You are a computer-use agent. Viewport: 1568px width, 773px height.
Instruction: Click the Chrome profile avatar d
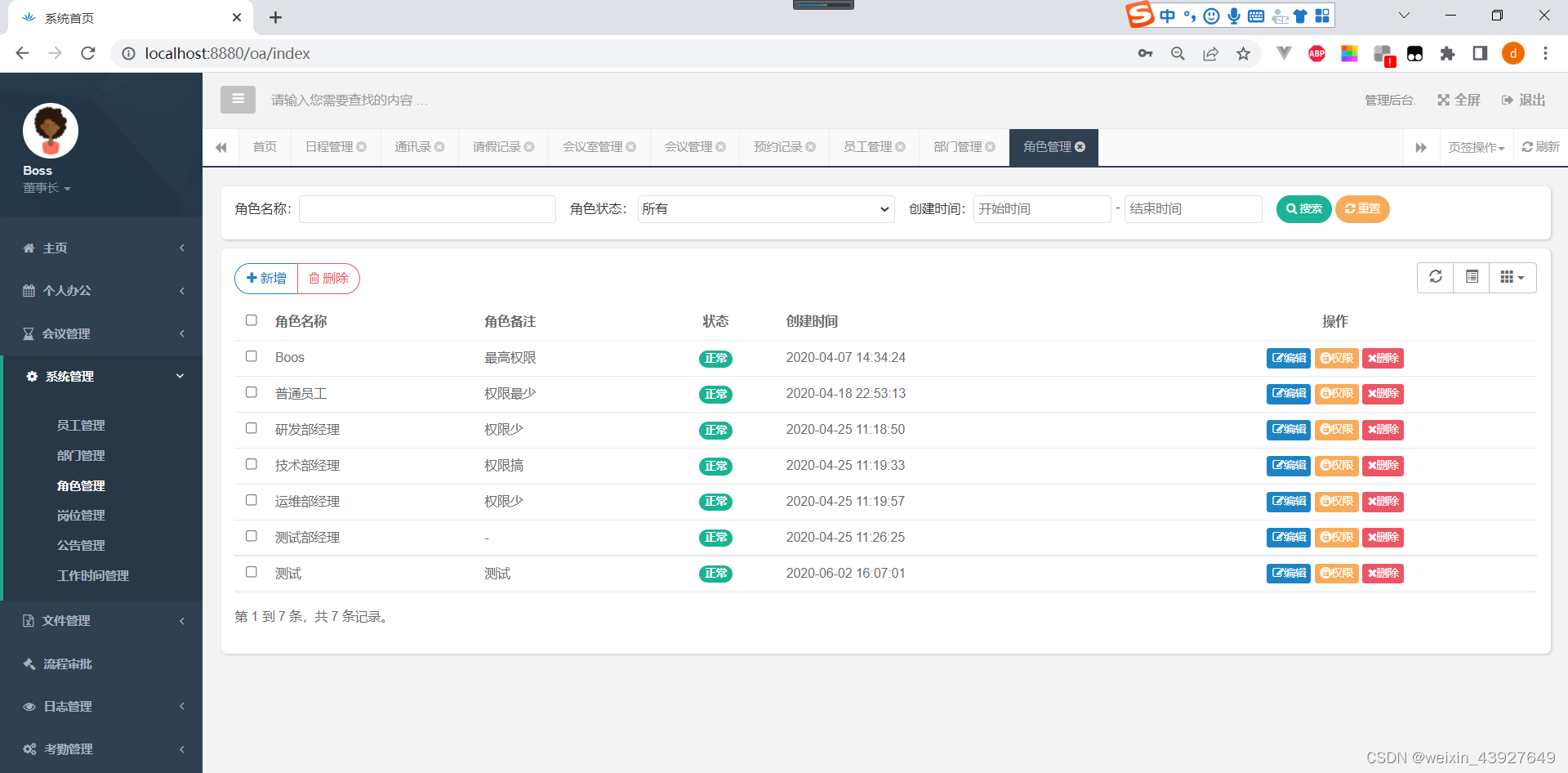coord(1513,53)
